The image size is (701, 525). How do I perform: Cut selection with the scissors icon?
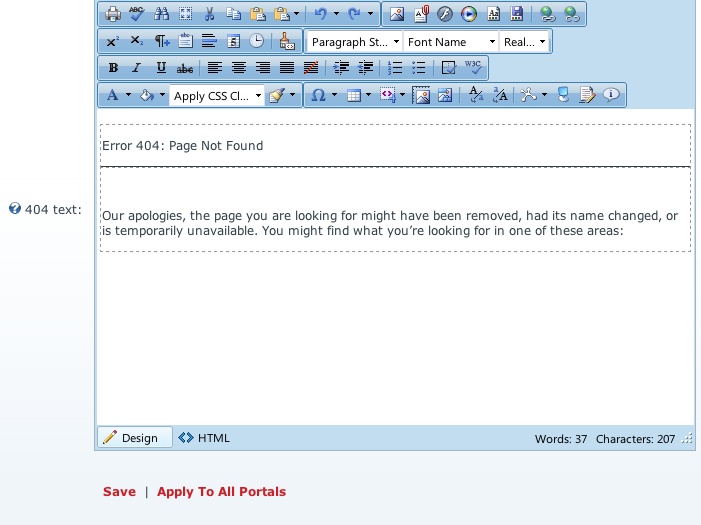(209, 14)
